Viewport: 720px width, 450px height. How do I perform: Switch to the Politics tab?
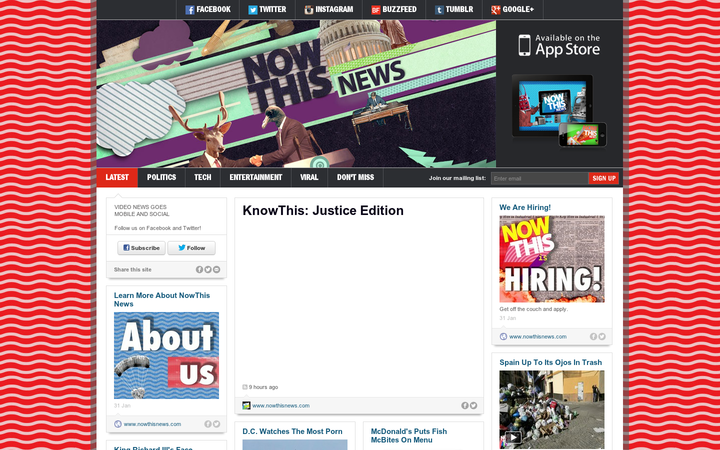161,177
